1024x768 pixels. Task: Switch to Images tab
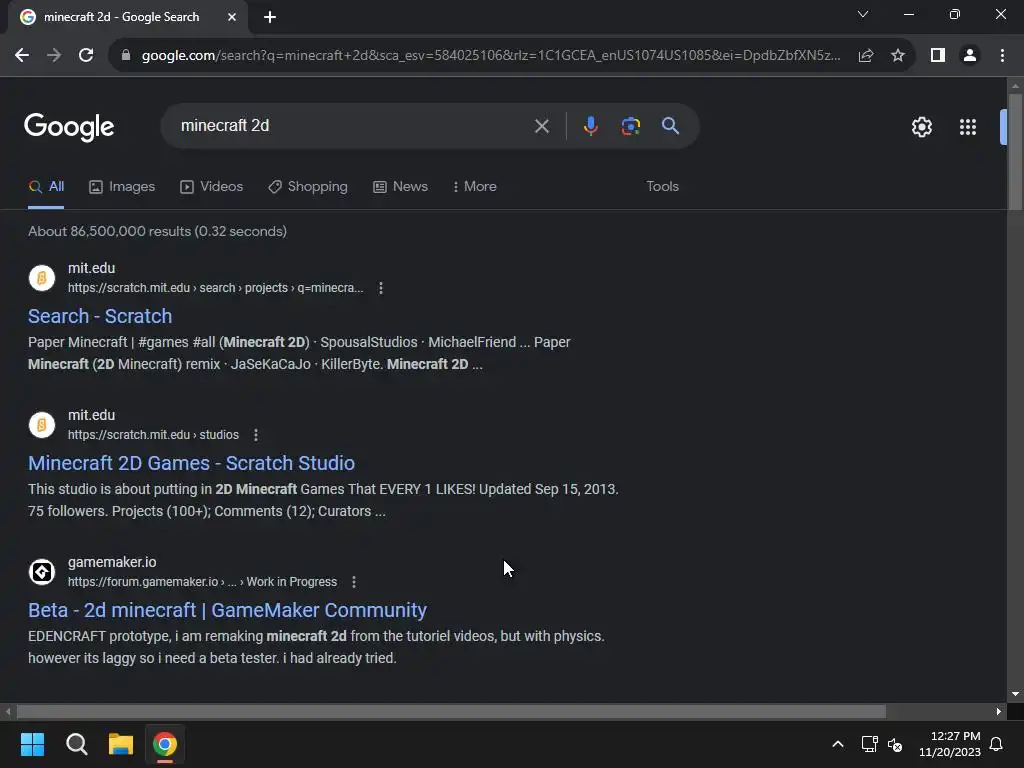pos(122,187)
